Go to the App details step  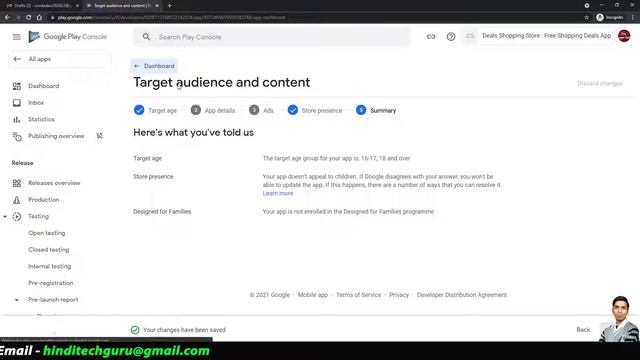[213, 110]
